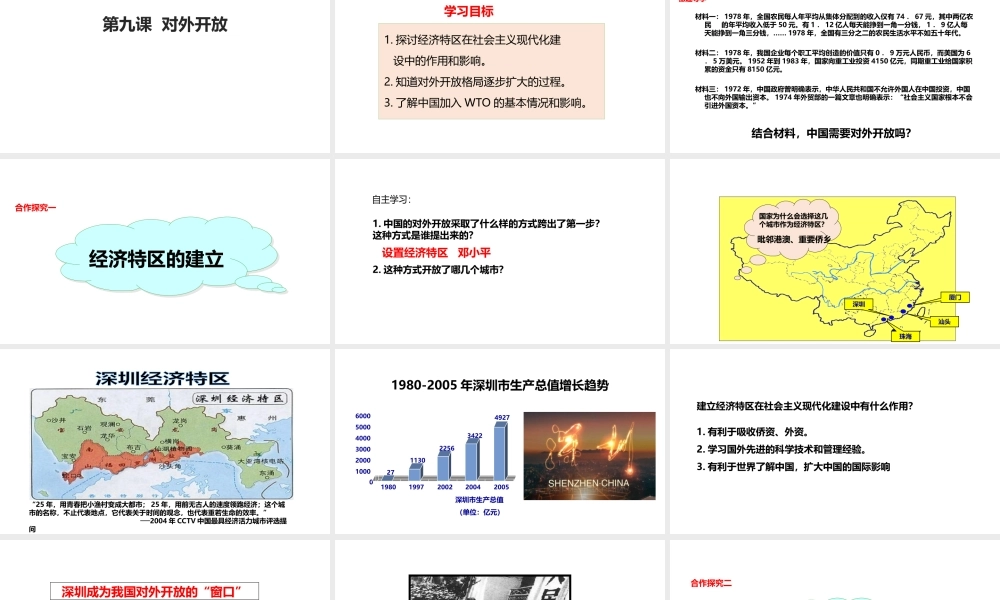
Task: Open the slide with the black-and-white photo
Action: (x=500, y=570)
